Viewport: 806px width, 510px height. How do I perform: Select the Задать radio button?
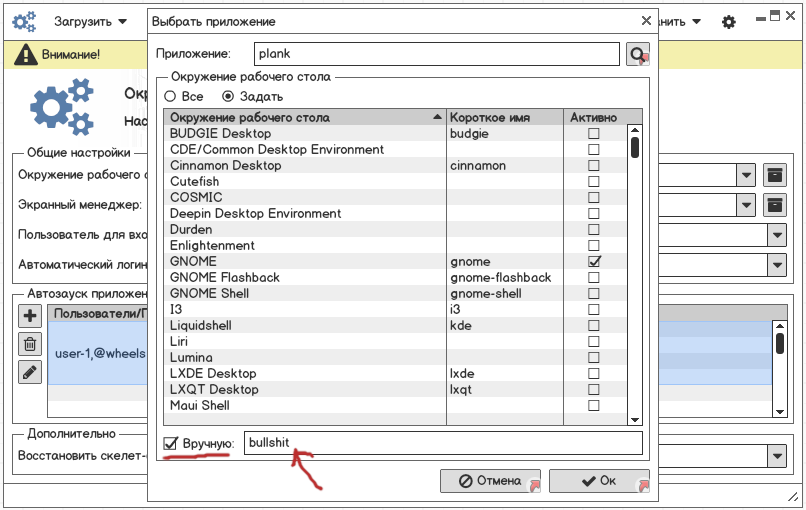[x=228, y=96]
